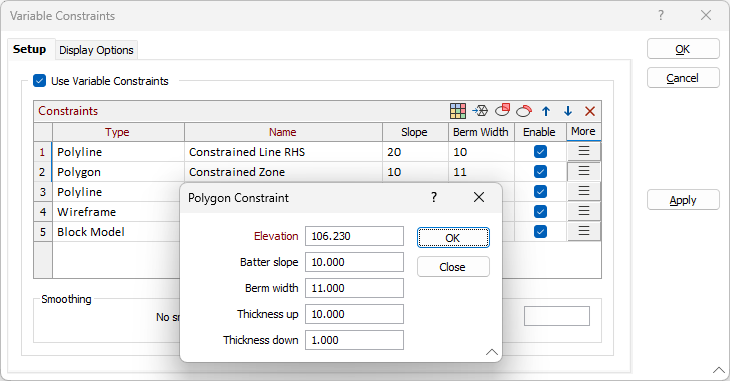
Task: Switch to the Display Options tab
Action: point(96,50)
